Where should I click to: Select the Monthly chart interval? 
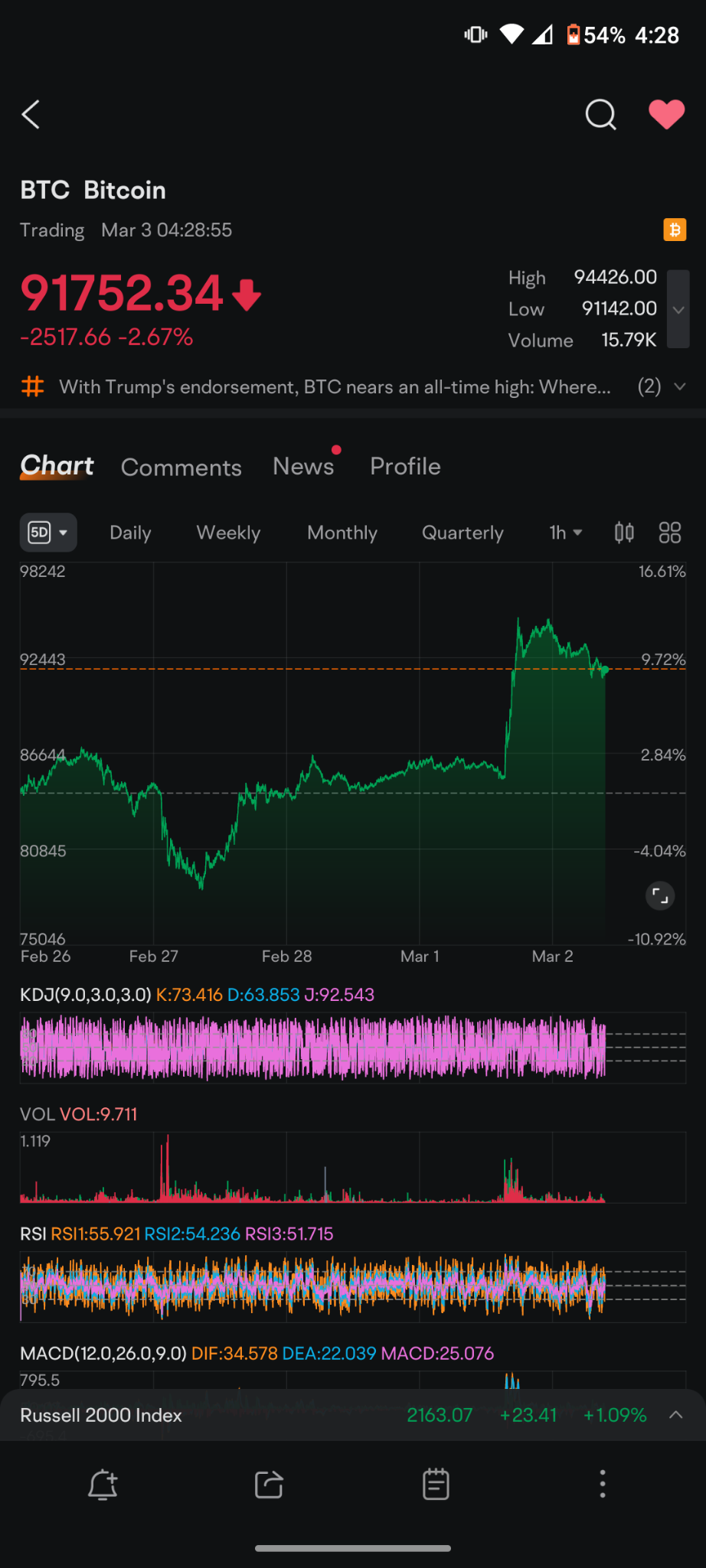[342, 533]
